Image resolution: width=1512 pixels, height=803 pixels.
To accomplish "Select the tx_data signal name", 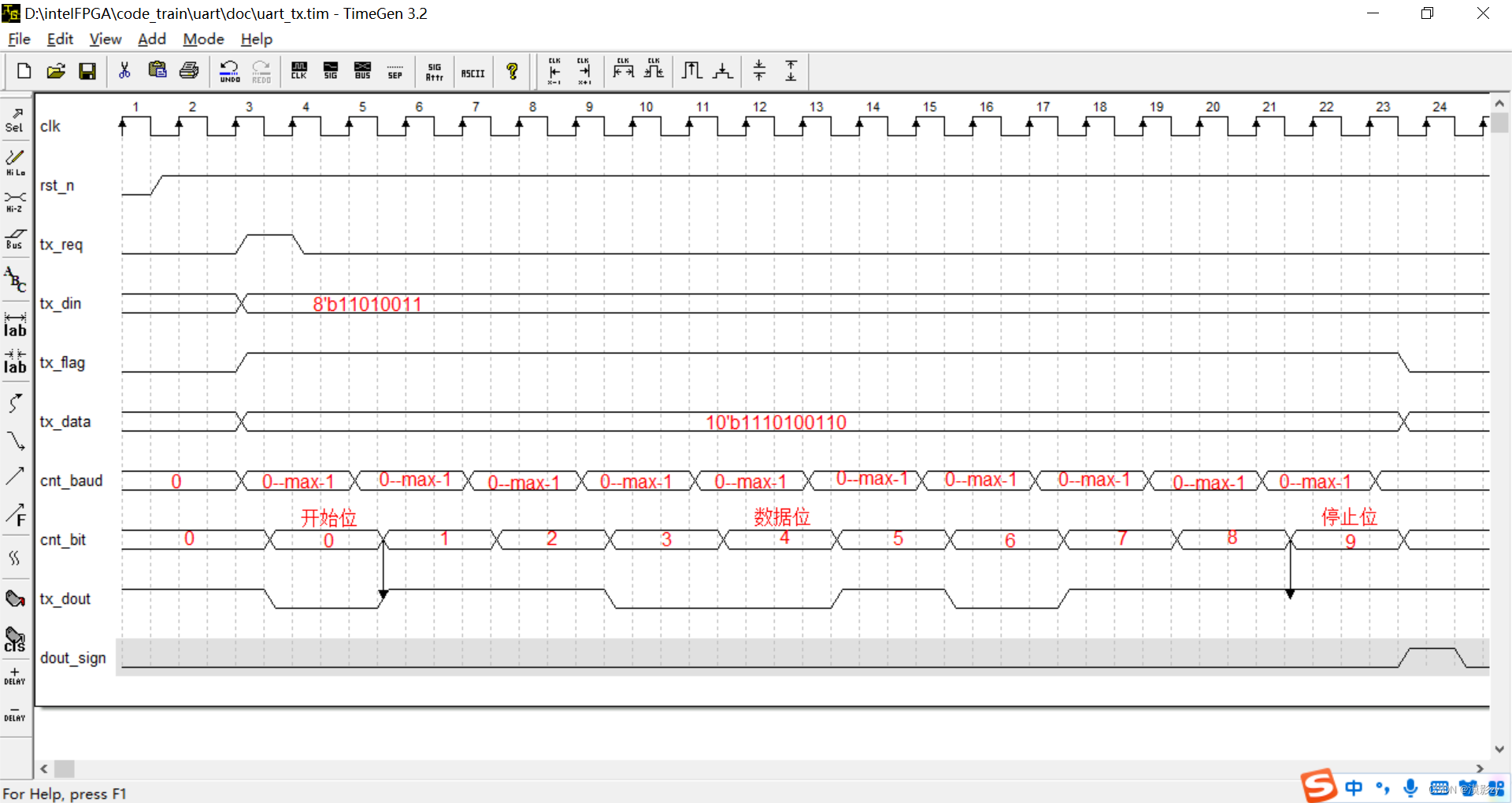I will [x=65, y=421].
